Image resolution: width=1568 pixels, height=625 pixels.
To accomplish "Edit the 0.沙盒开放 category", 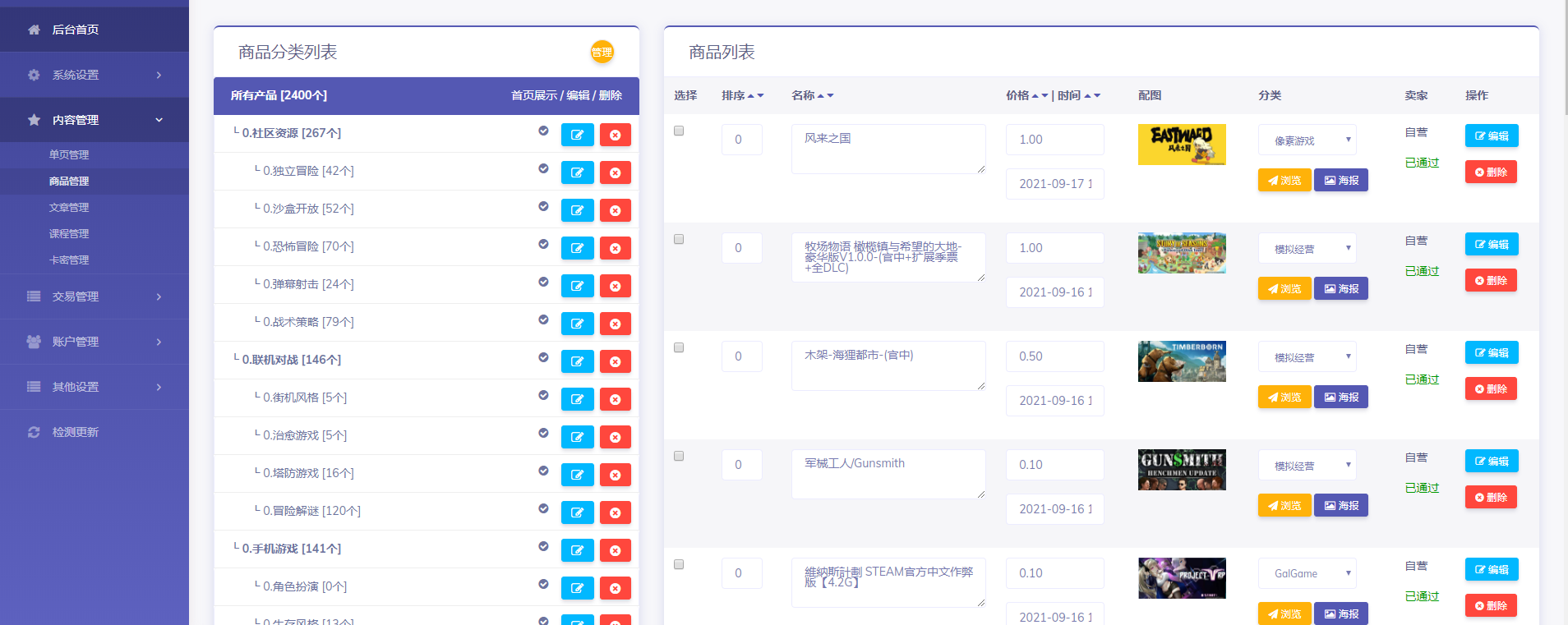I will 577,210.
